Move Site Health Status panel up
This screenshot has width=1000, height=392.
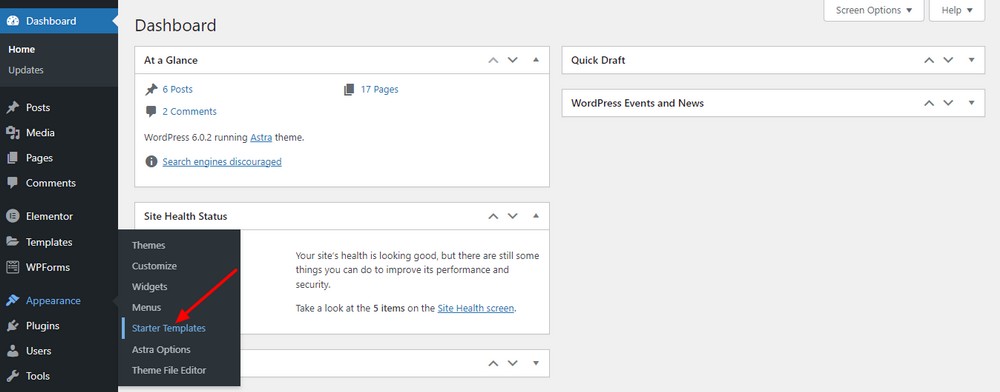(x=493, y=217)
